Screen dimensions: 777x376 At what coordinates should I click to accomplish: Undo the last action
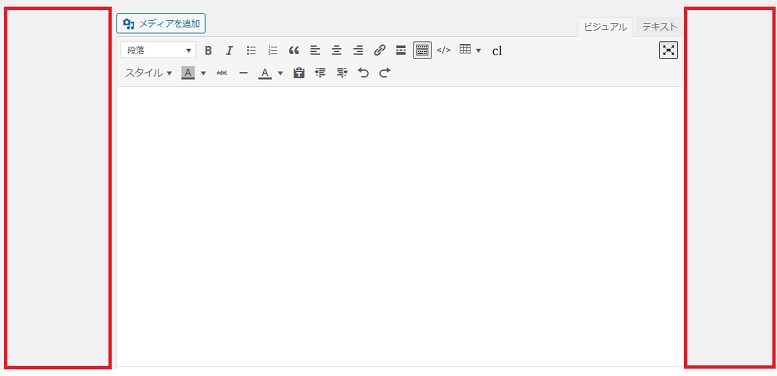(364, 73)
